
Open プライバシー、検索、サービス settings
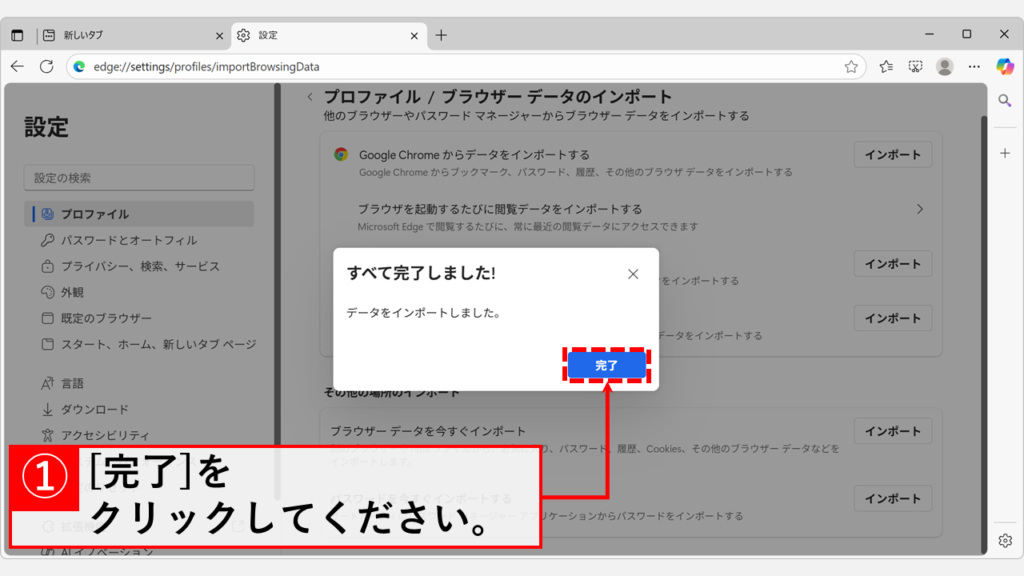click(x=139, y=266)
